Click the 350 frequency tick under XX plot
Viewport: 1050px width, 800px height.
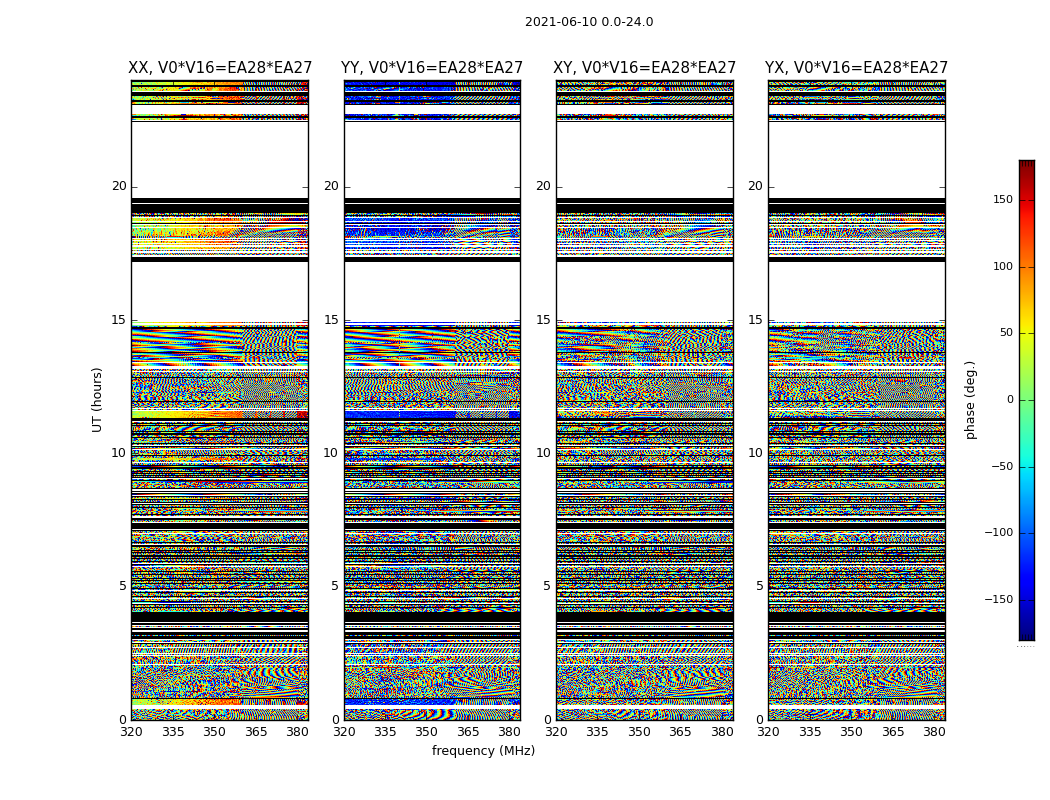(x=214, y=732)
